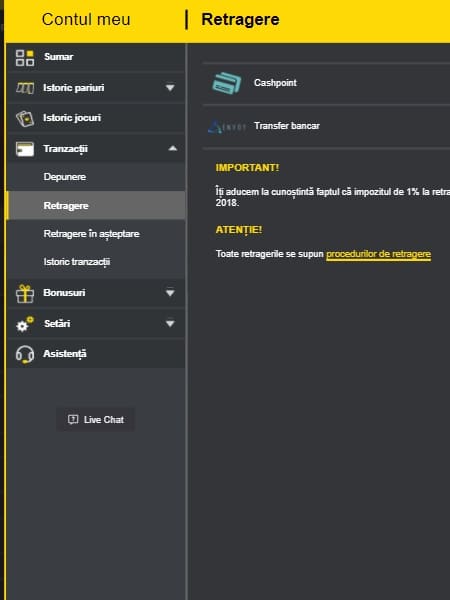Click the Setări gears icon

(25, 324)
